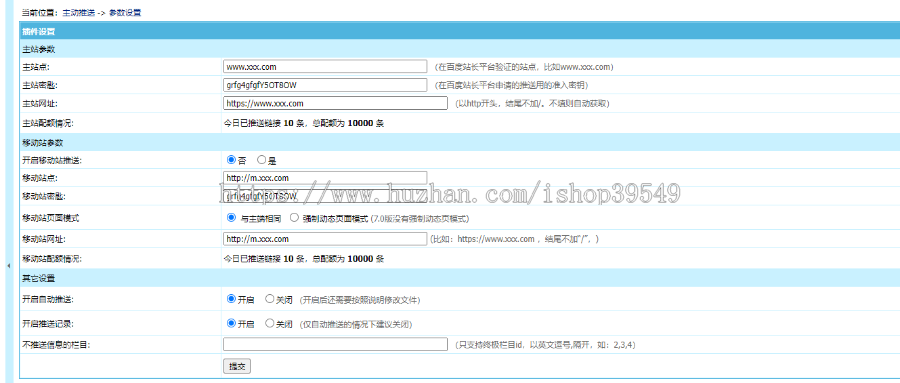Image resolution: width=900 pixels, height=383 pixels.
Task: Set 开启自动推送 to 关闭
Action: click(269, 299)
